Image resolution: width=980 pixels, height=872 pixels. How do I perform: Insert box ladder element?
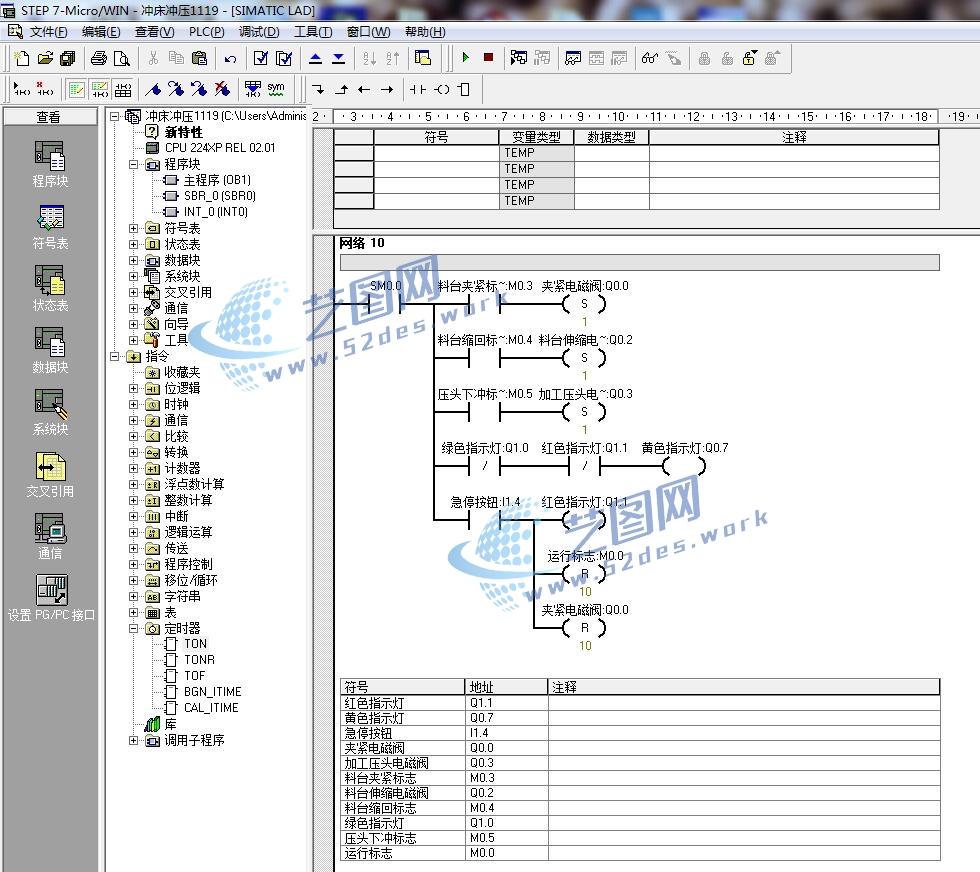(x=464, y=89)
